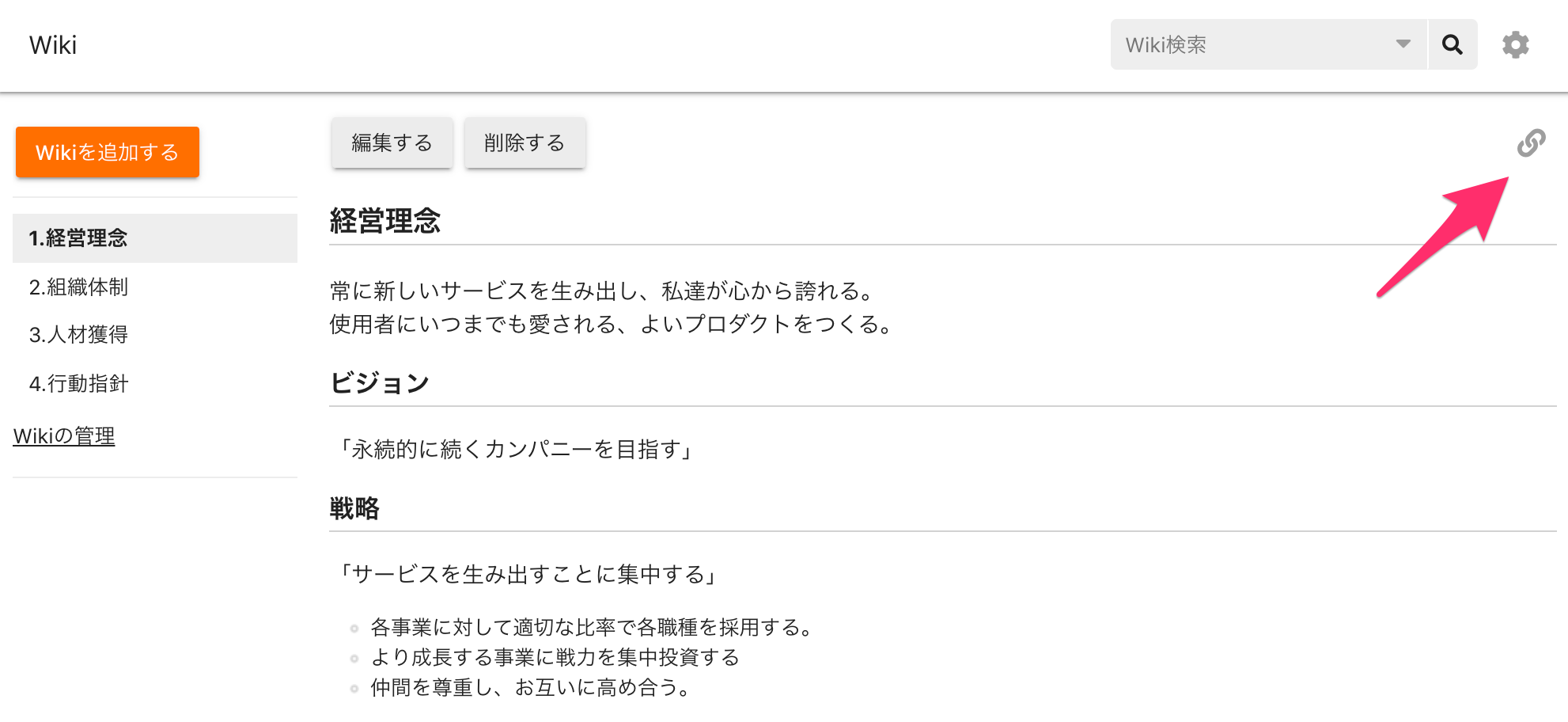The height and width of the screenshot is (722, 1568).
Task: Click the magnifier search icon
Action: (1452, 44)
